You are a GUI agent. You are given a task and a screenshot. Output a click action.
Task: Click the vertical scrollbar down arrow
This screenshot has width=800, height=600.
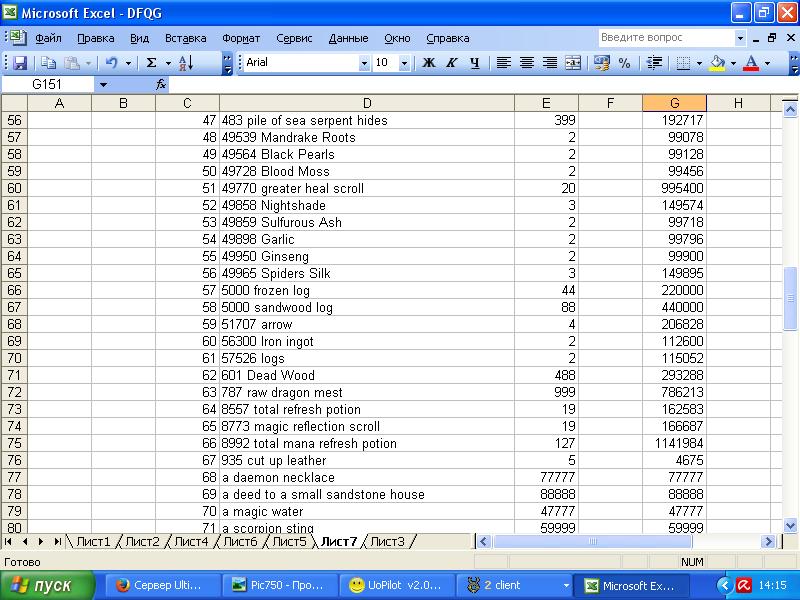pyautogui.click(x=790, y=525)
